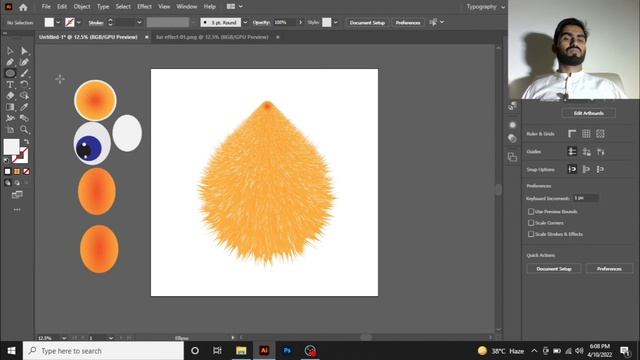Select the Zoom tool
This screenshot has height=360, width=640.
(x=24, y=130)
